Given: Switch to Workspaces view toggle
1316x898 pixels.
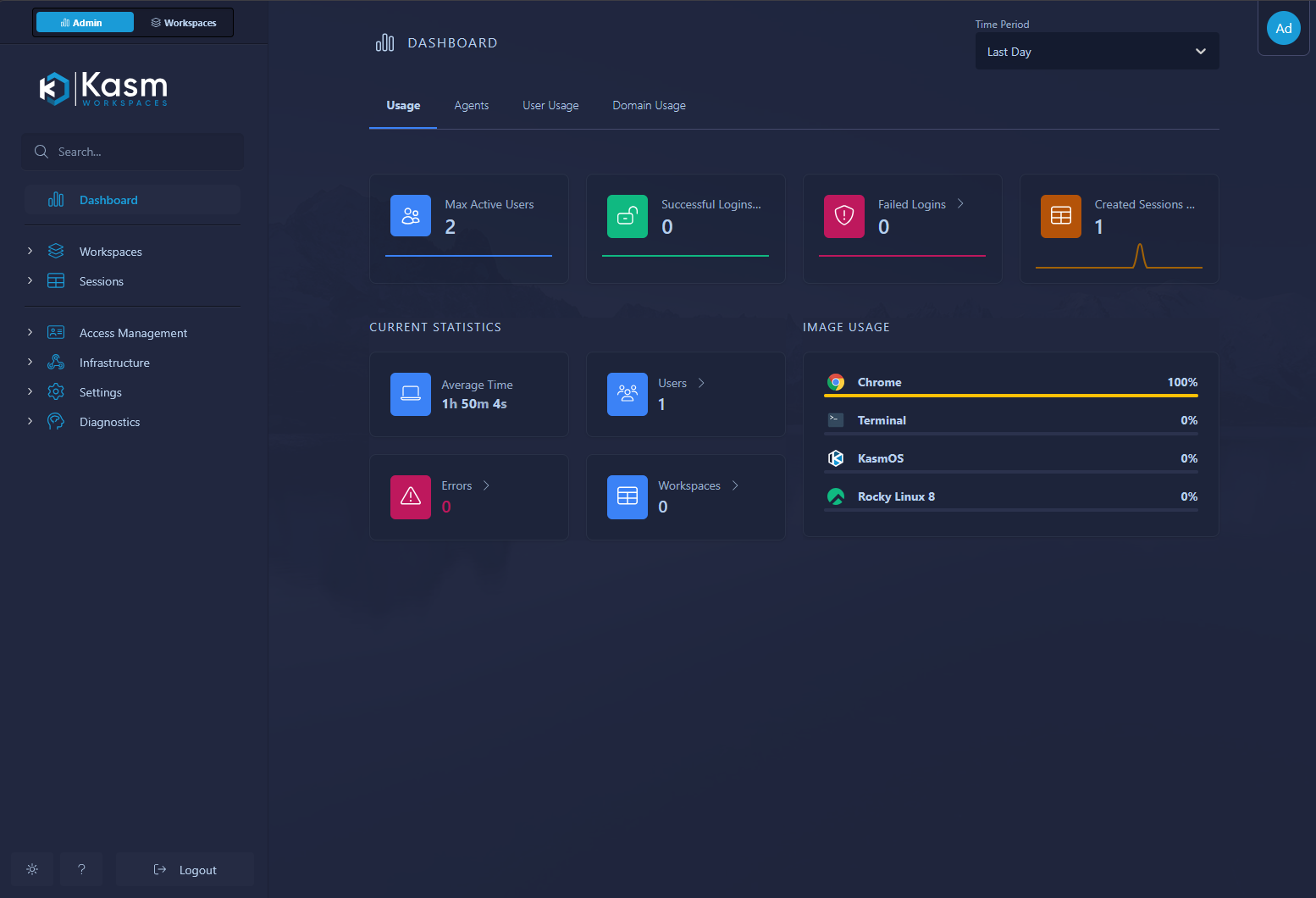Looking at the screenshot, I should click(x=184, y=23).
